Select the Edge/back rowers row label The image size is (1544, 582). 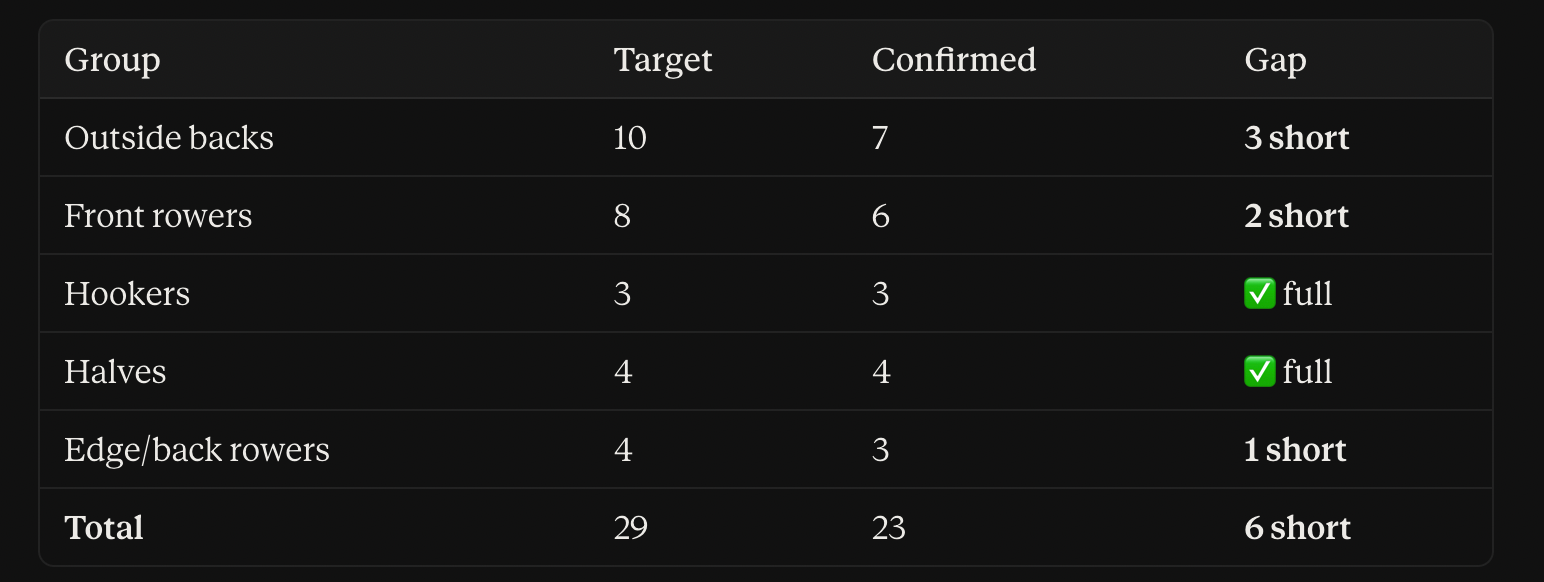pos(197,450)
